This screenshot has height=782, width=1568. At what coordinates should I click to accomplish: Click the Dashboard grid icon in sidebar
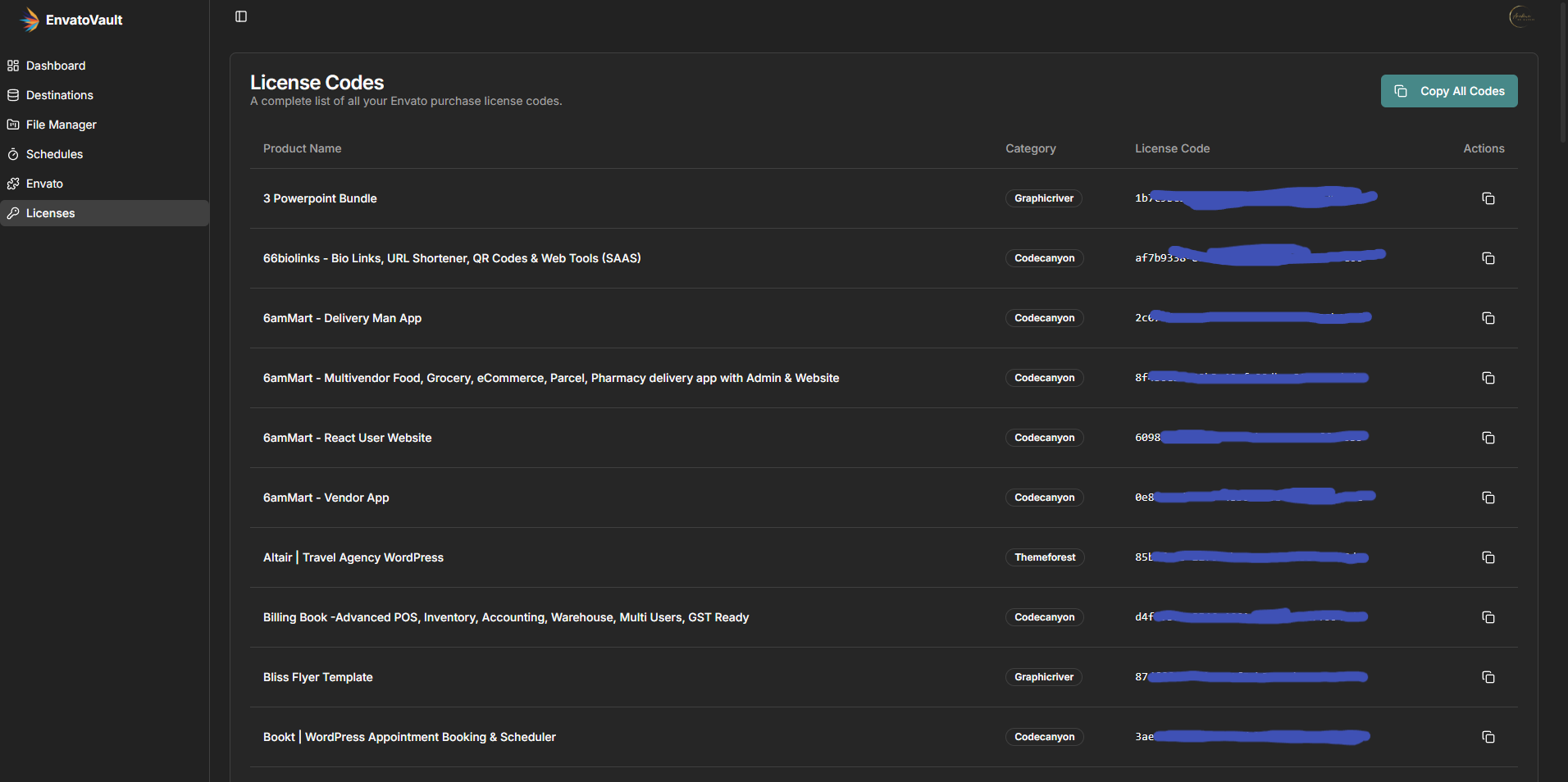coord(13,66)
